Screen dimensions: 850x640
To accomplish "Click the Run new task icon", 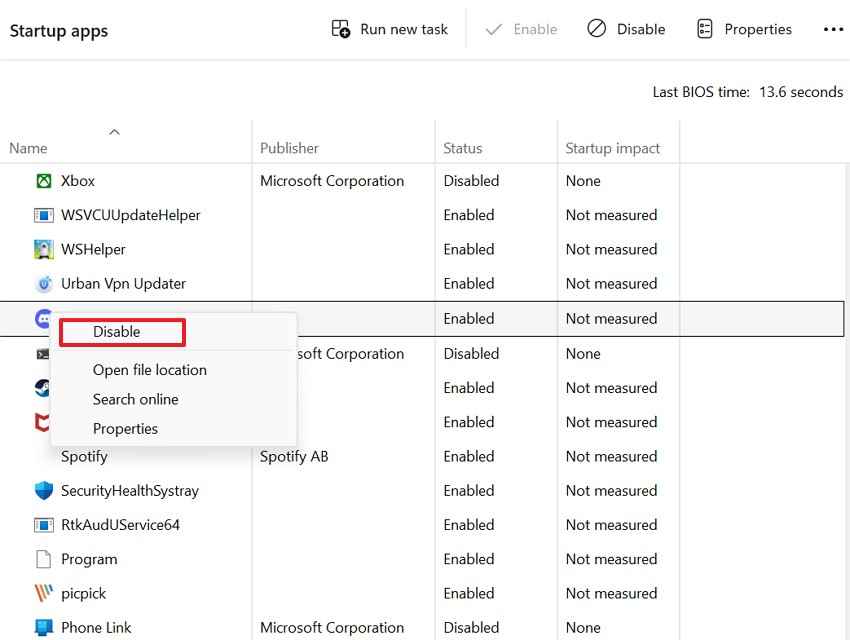I will click(340, 29).
